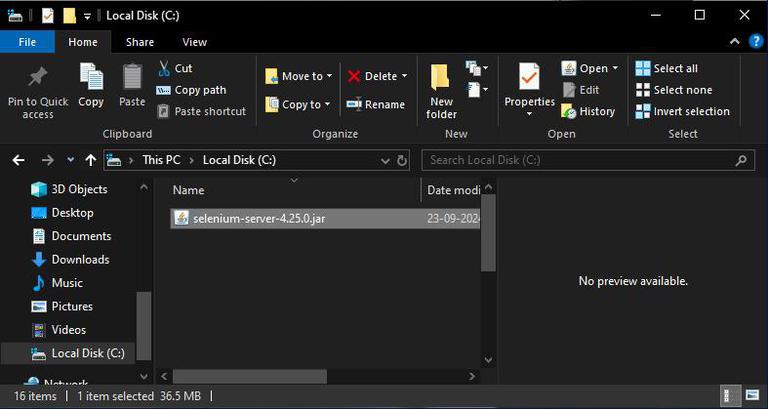Click the Edit ribbon button
The width and height of the screenshot is (768, 409).
(581, 90)
